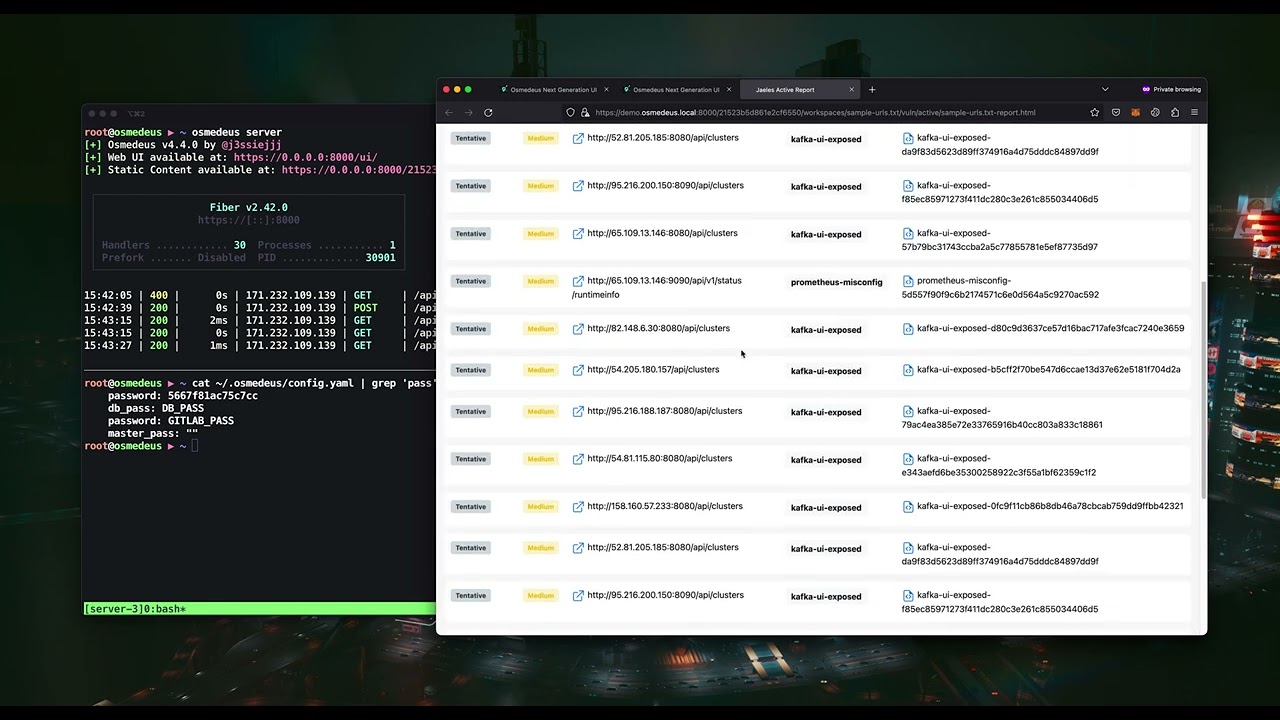Open link http://158.160.57.233:8080/api/clusters
Screen dimensions: 1280x720
coord(664,506)
